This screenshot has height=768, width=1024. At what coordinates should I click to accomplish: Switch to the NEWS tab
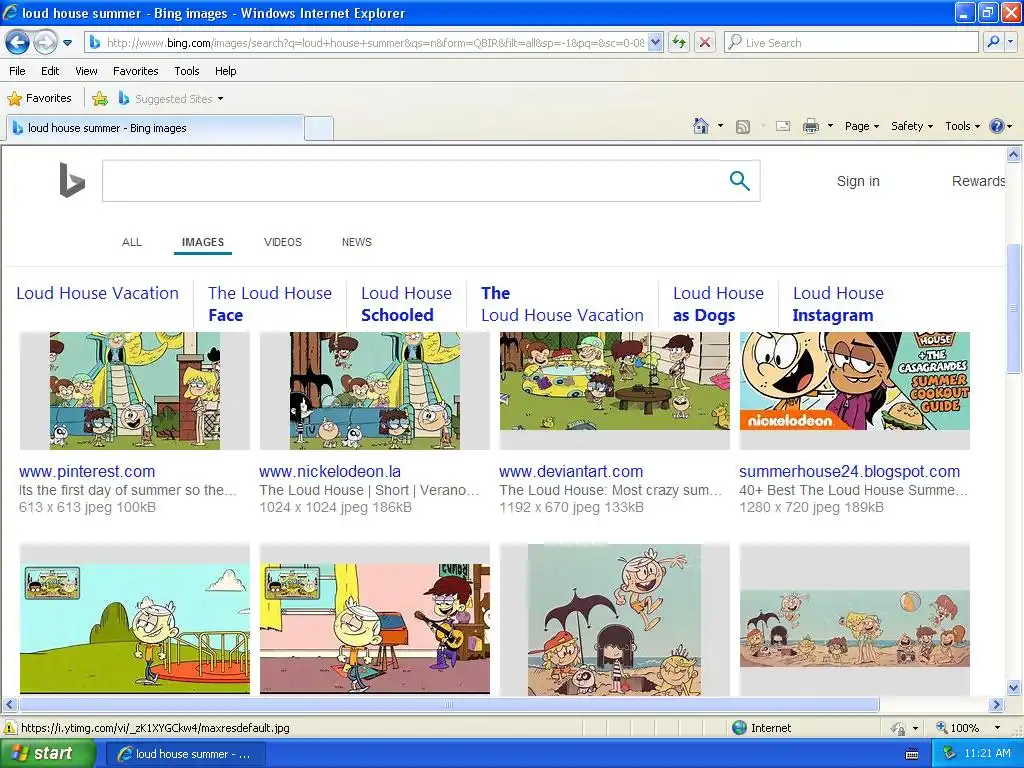[357, 242]
